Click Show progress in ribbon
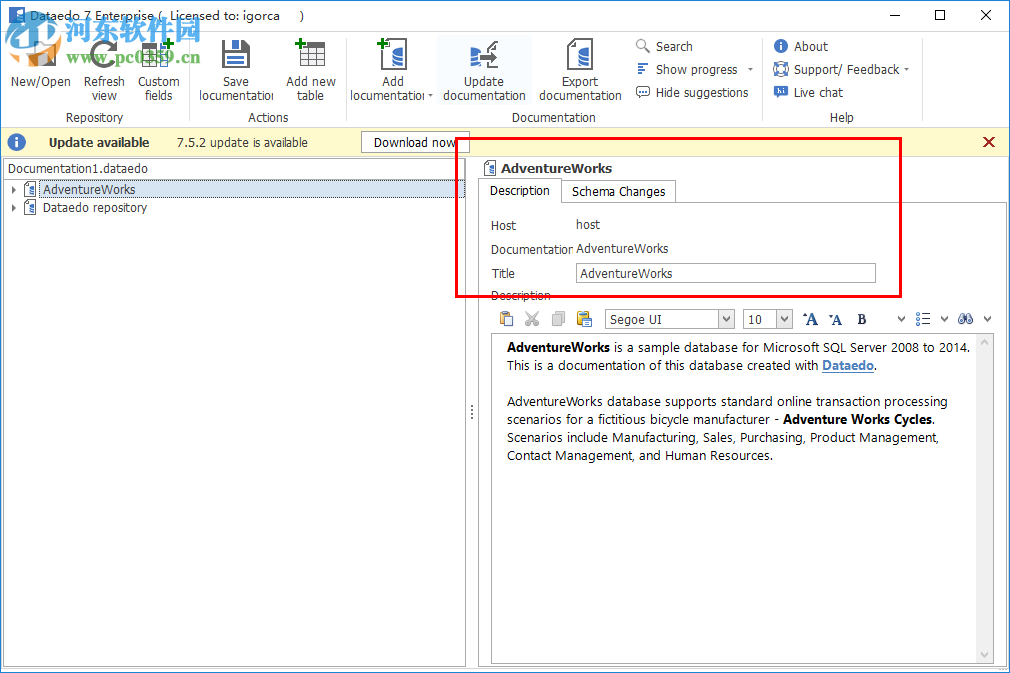Image resolution: width=1010 pixels, height=673 pixels. coord(687,70)
